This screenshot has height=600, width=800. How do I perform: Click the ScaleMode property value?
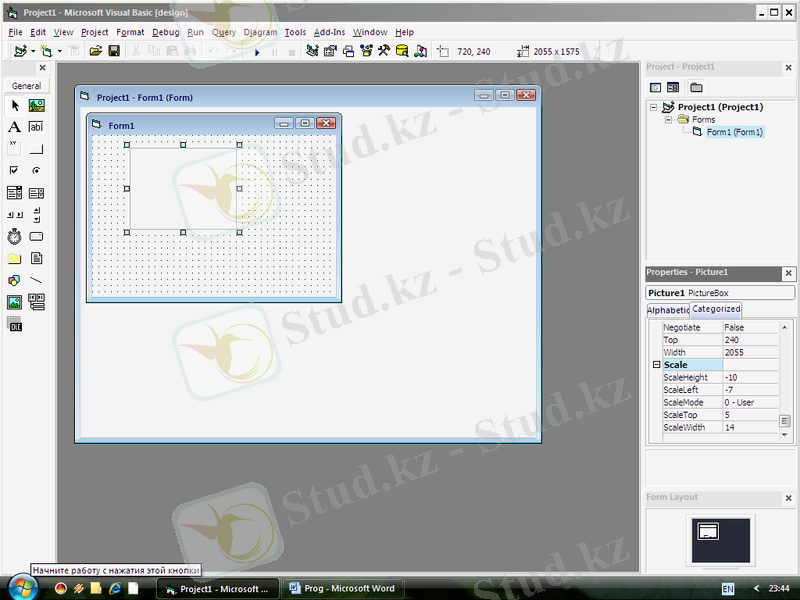pos(750,403)
